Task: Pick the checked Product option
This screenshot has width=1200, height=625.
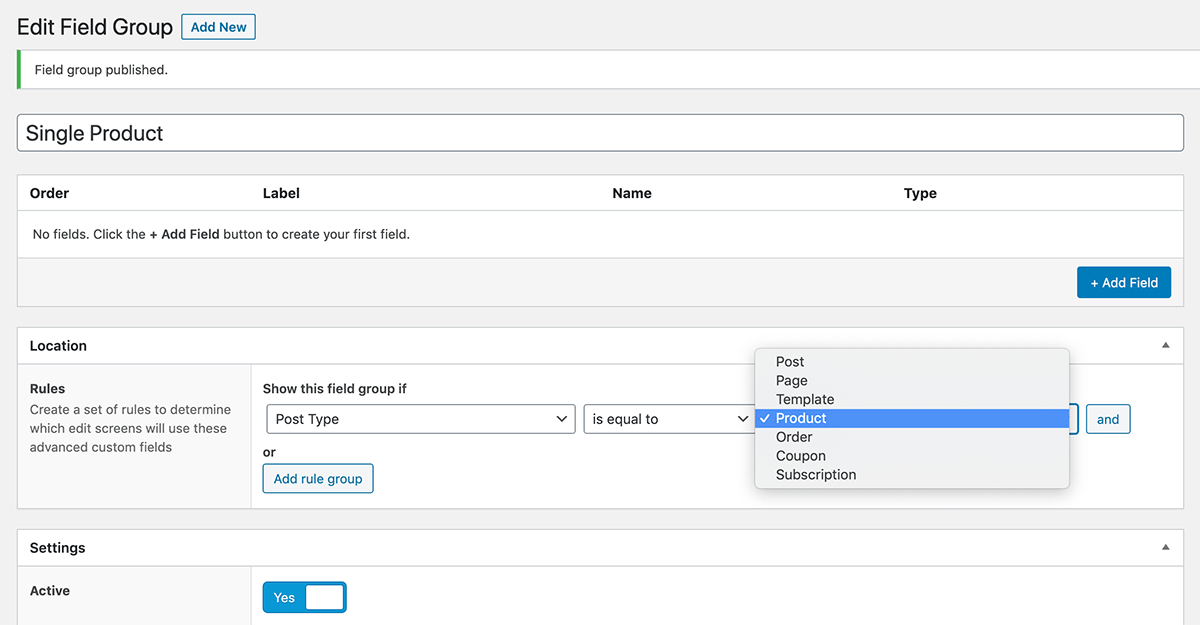Action: click(x=801, y=419)
